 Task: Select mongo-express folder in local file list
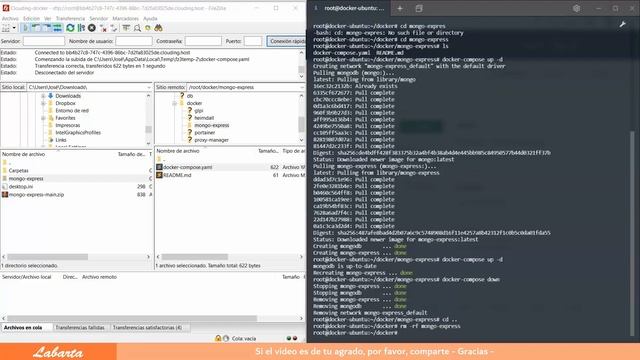[x=26, y=179]
